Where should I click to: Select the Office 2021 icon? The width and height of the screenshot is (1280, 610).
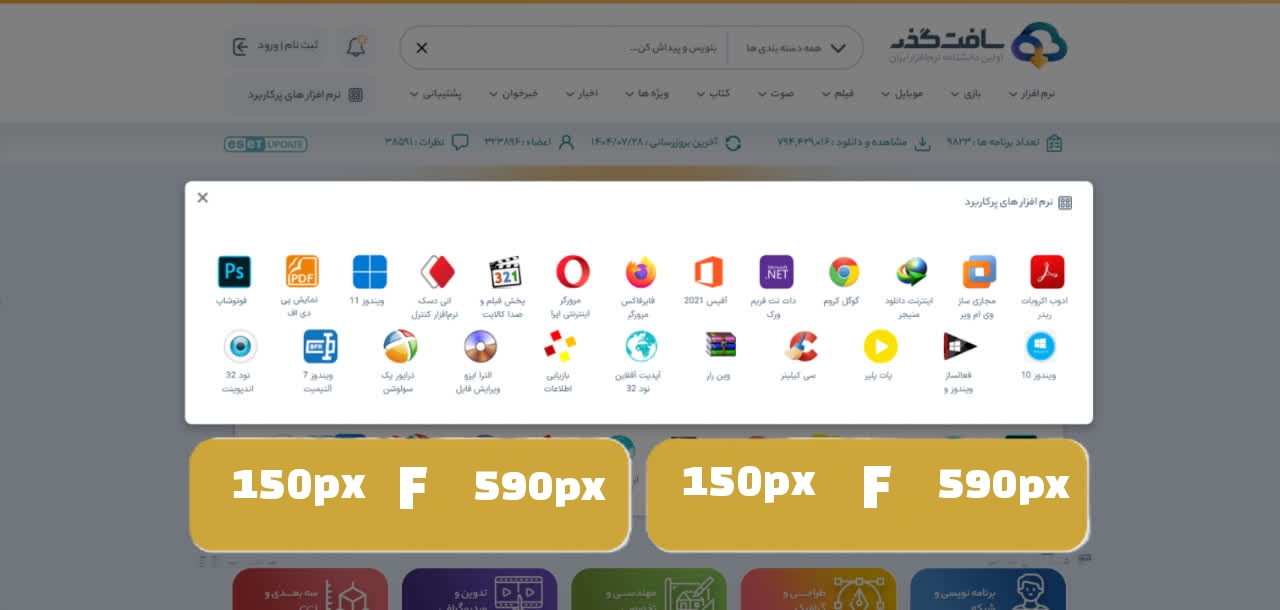(708, 272)
